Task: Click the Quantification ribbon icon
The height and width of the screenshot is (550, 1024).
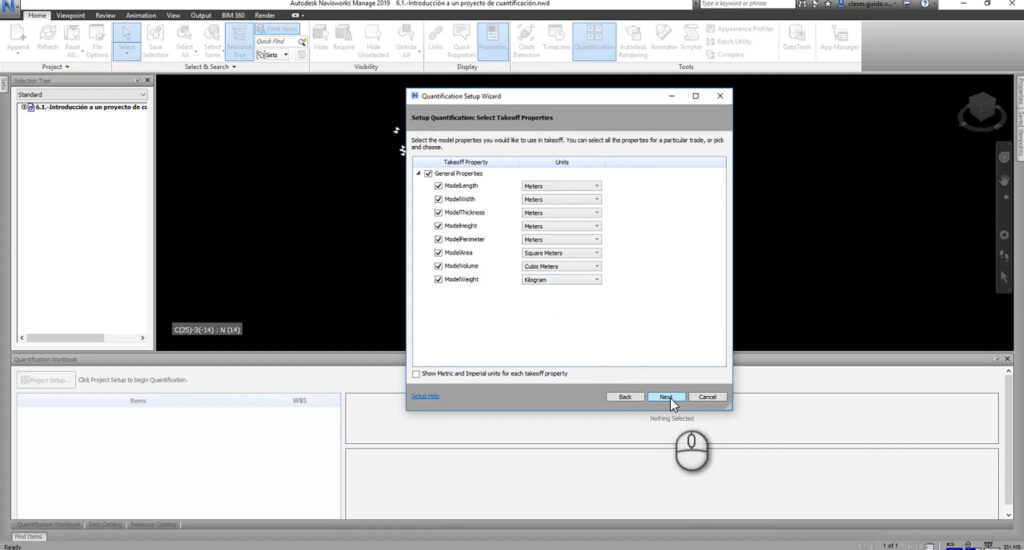Action: pyautogui.click(x=594, y=41)
